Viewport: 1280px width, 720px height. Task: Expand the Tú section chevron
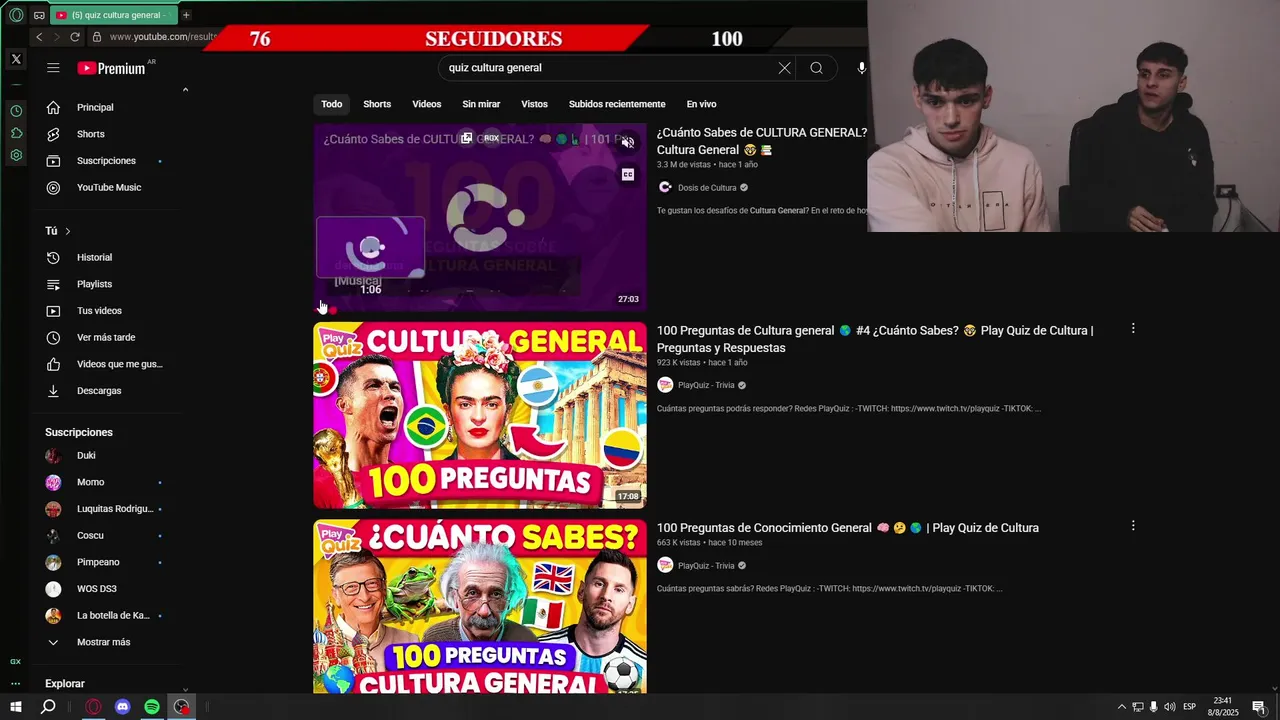68,231
